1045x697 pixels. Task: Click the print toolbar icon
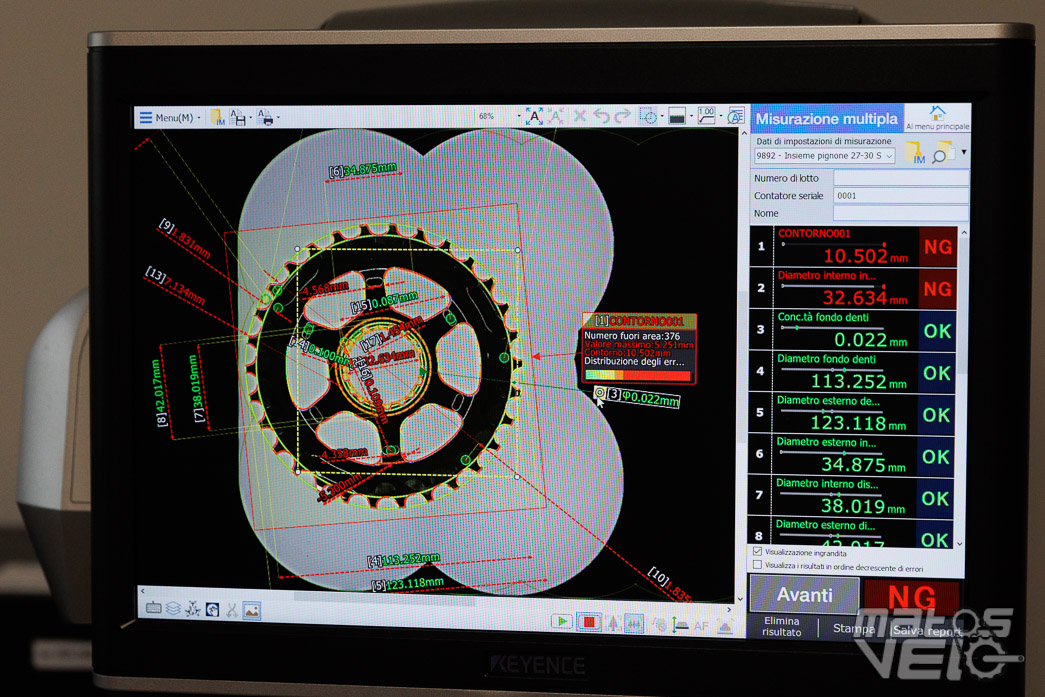[x=265, y=118]
